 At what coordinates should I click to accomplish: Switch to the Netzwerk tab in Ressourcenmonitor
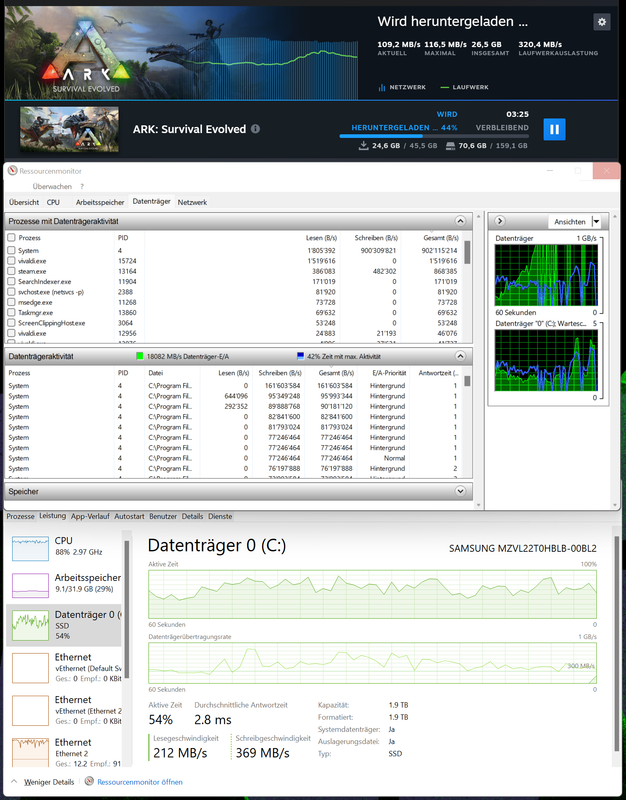(x=192, y=202)
